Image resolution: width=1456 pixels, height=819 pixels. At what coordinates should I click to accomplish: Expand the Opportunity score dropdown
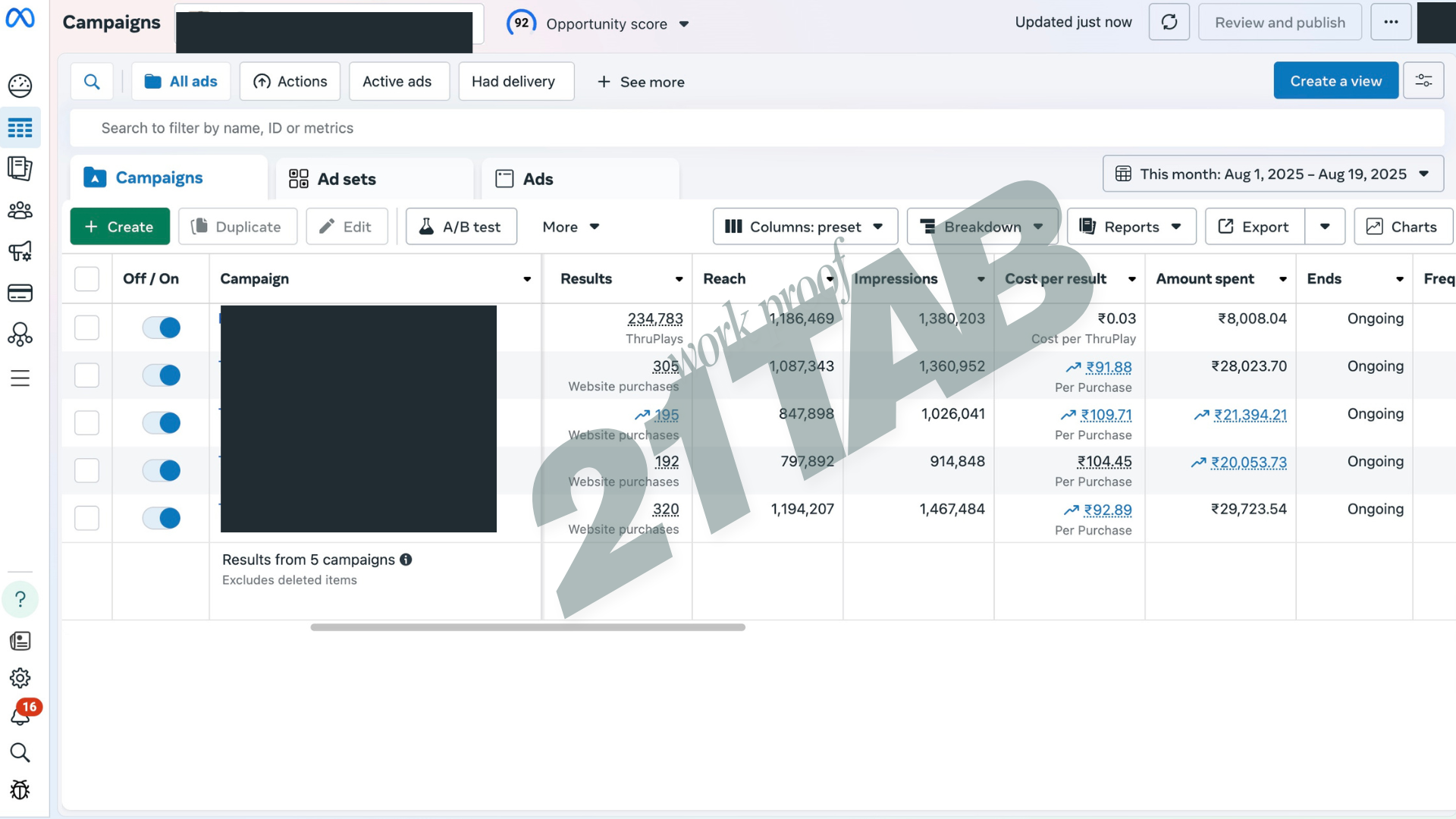(x=684, y=24)
